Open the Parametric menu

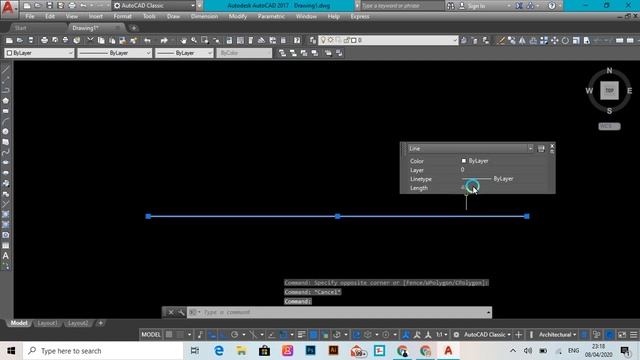point(271,17)
